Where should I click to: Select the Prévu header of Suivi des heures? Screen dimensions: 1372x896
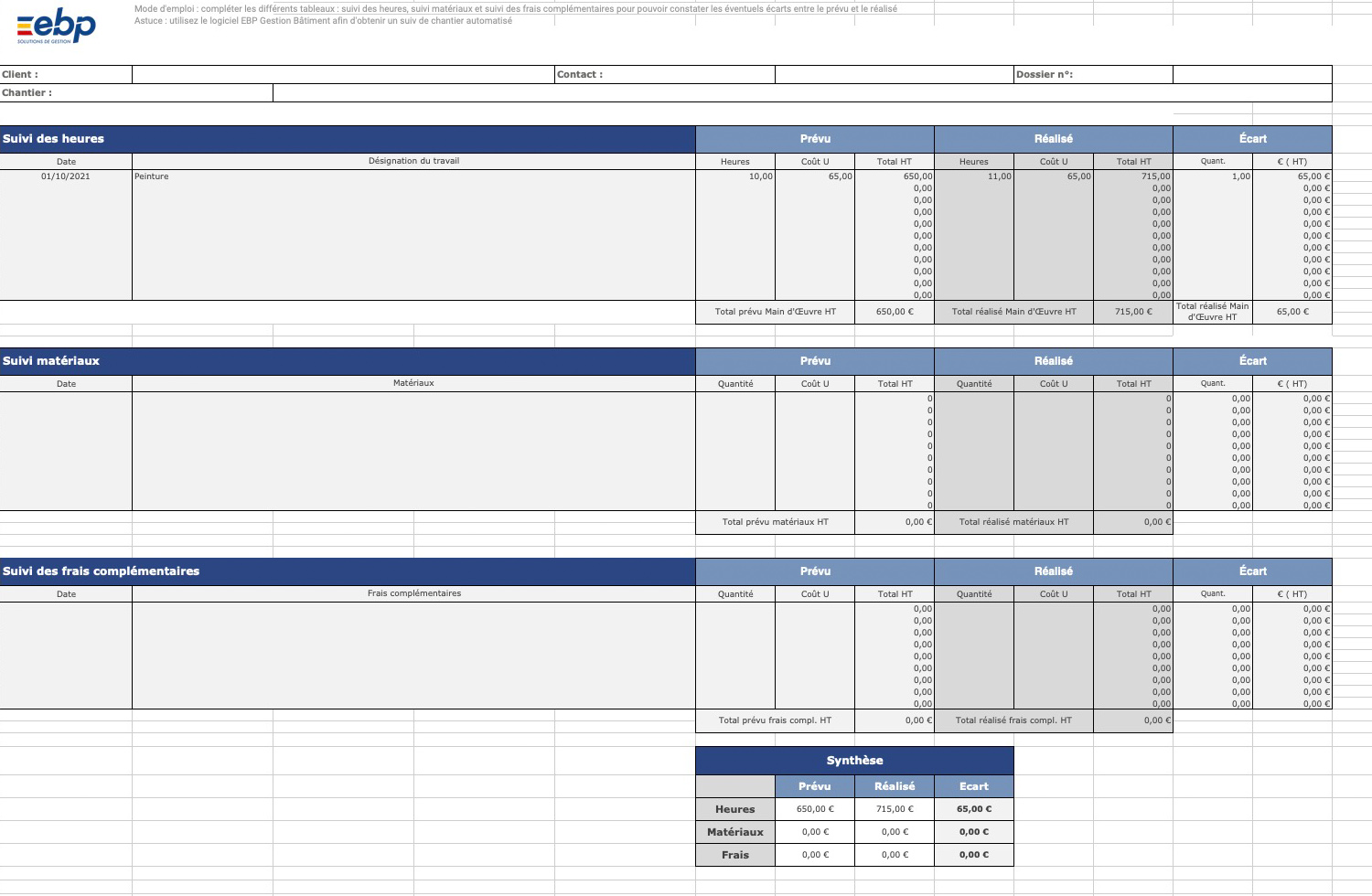click(x=815, y=139)
